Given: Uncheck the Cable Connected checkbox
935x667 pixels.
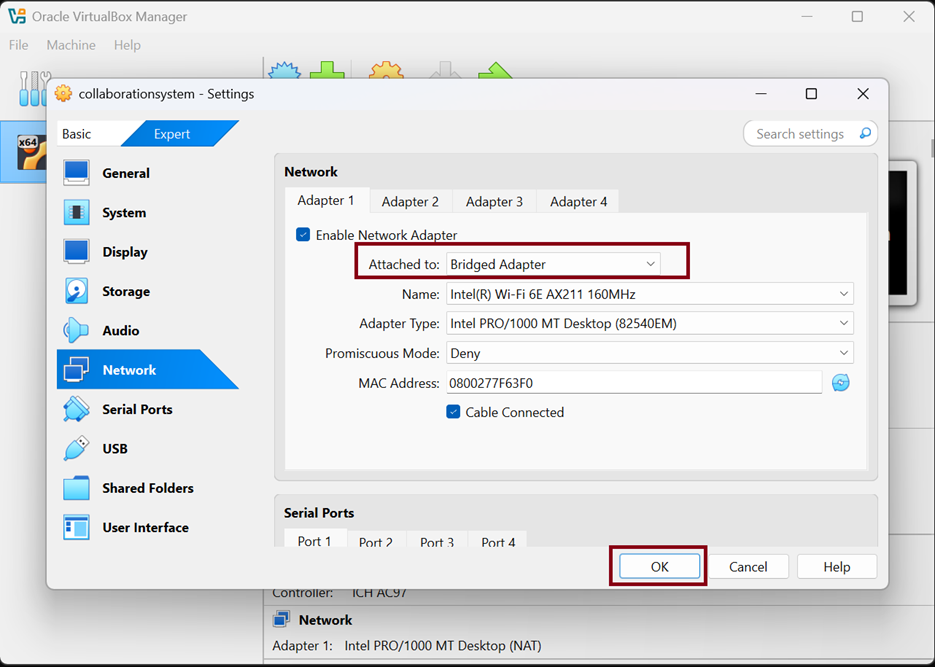Looking at the screenshot, I should (453, 412).
